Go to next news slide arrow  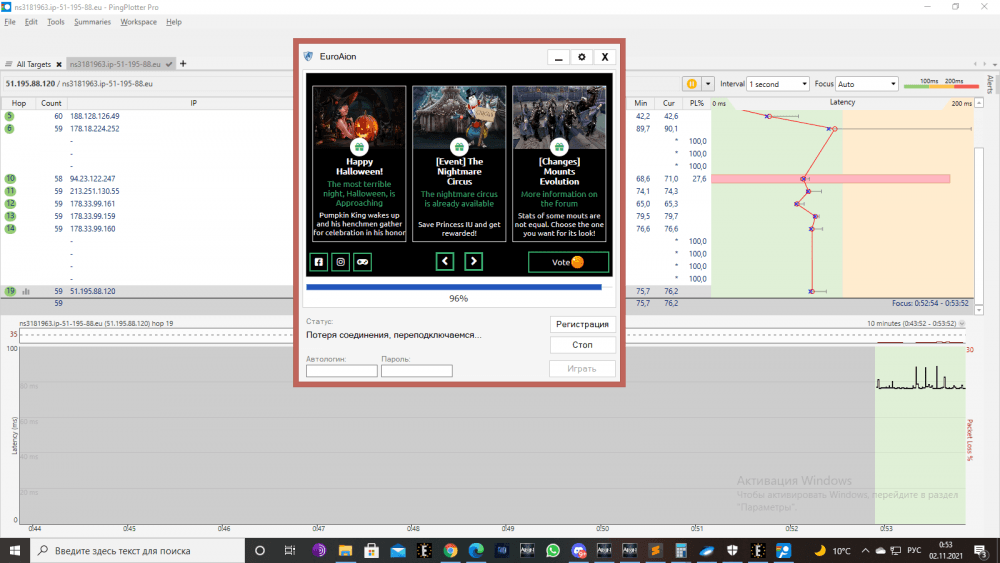click(474, 262)
